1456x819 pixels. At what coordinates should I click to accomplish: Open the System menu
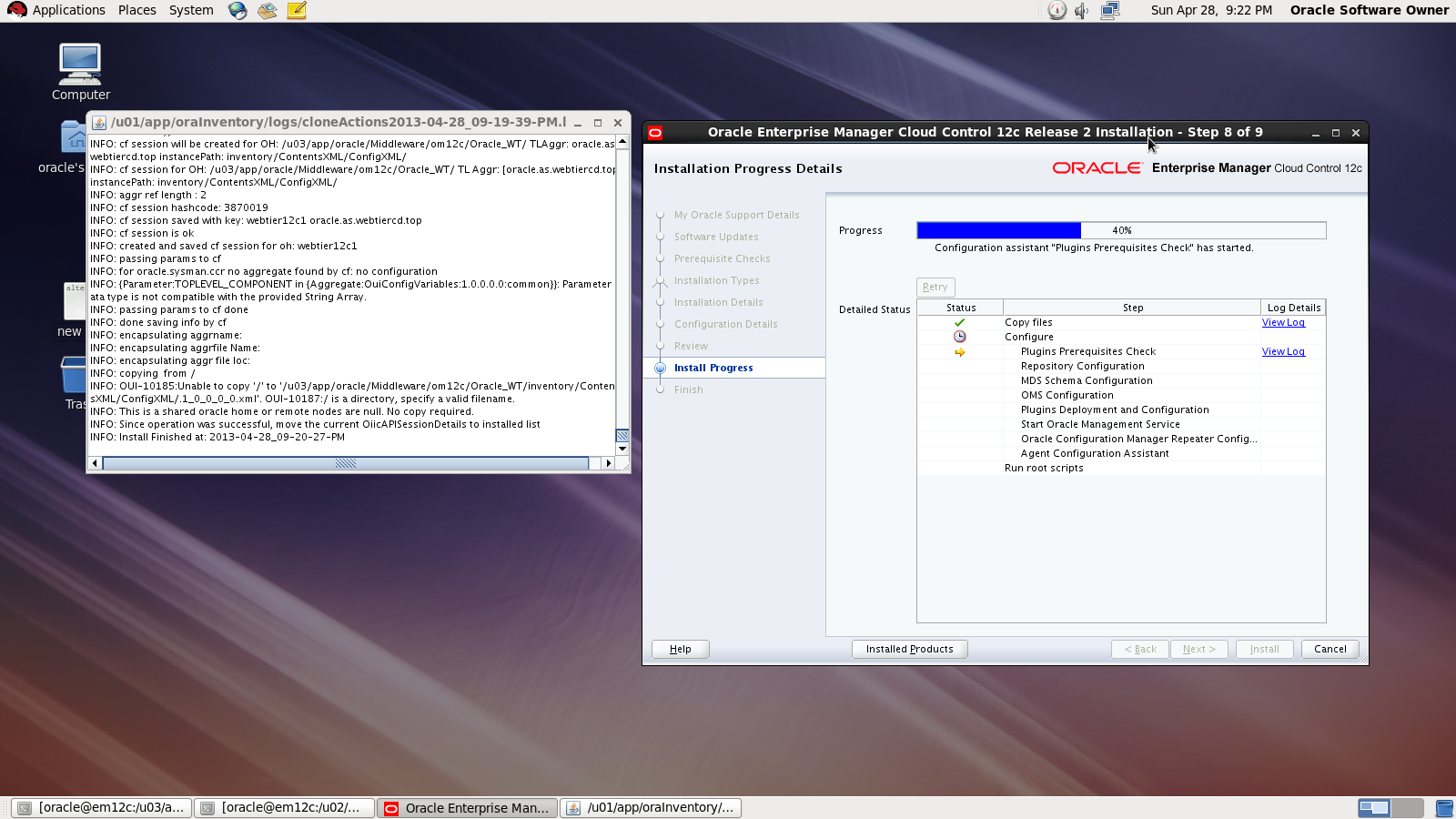click(x=191, y=11)
